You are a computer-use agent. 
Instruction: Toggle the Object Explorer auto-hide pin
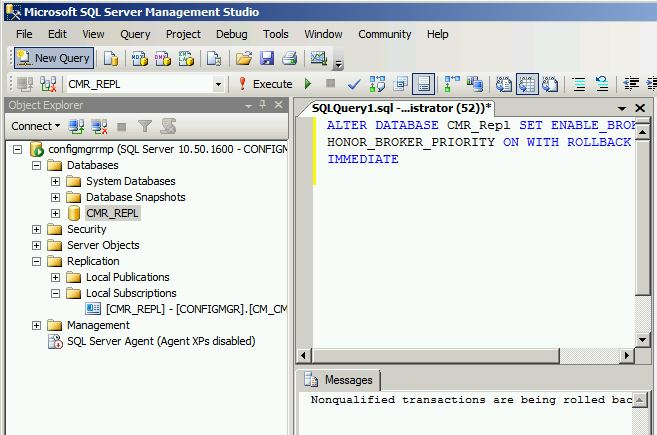click(263, 105)
